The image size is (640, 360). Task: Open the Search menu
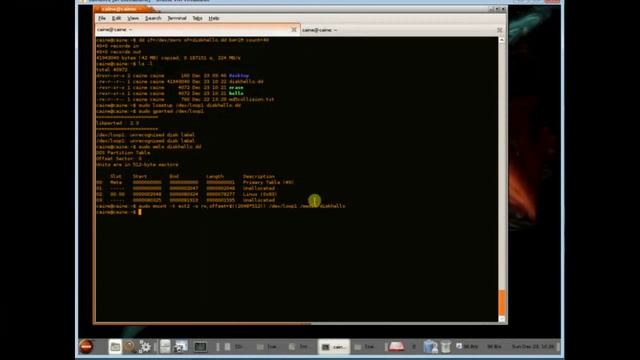point(153,18)
